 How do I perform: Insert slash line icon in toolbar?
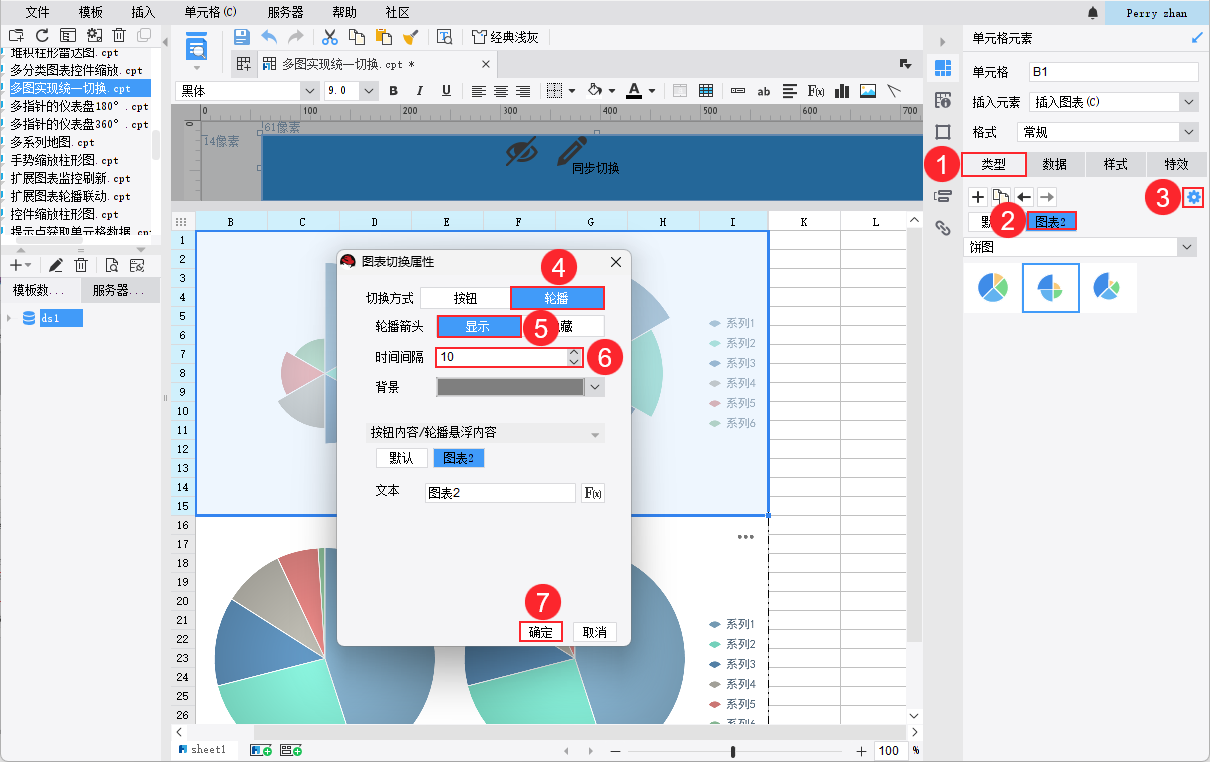[x=894, y=91]
